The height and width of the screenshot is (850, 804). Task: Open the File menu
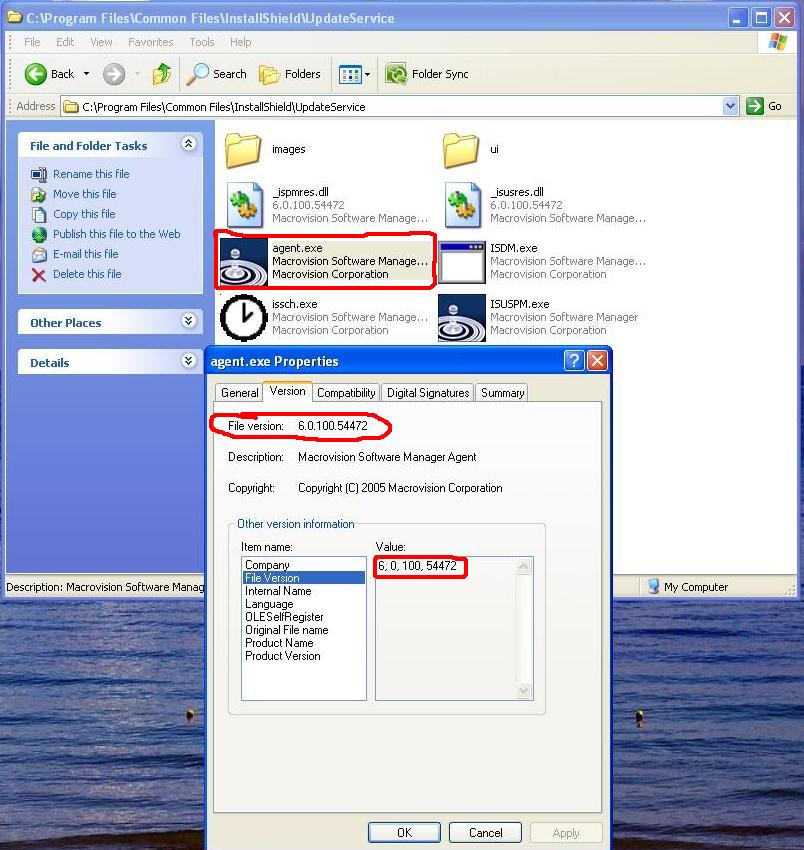pyautogui.click(x=32, y=42)
